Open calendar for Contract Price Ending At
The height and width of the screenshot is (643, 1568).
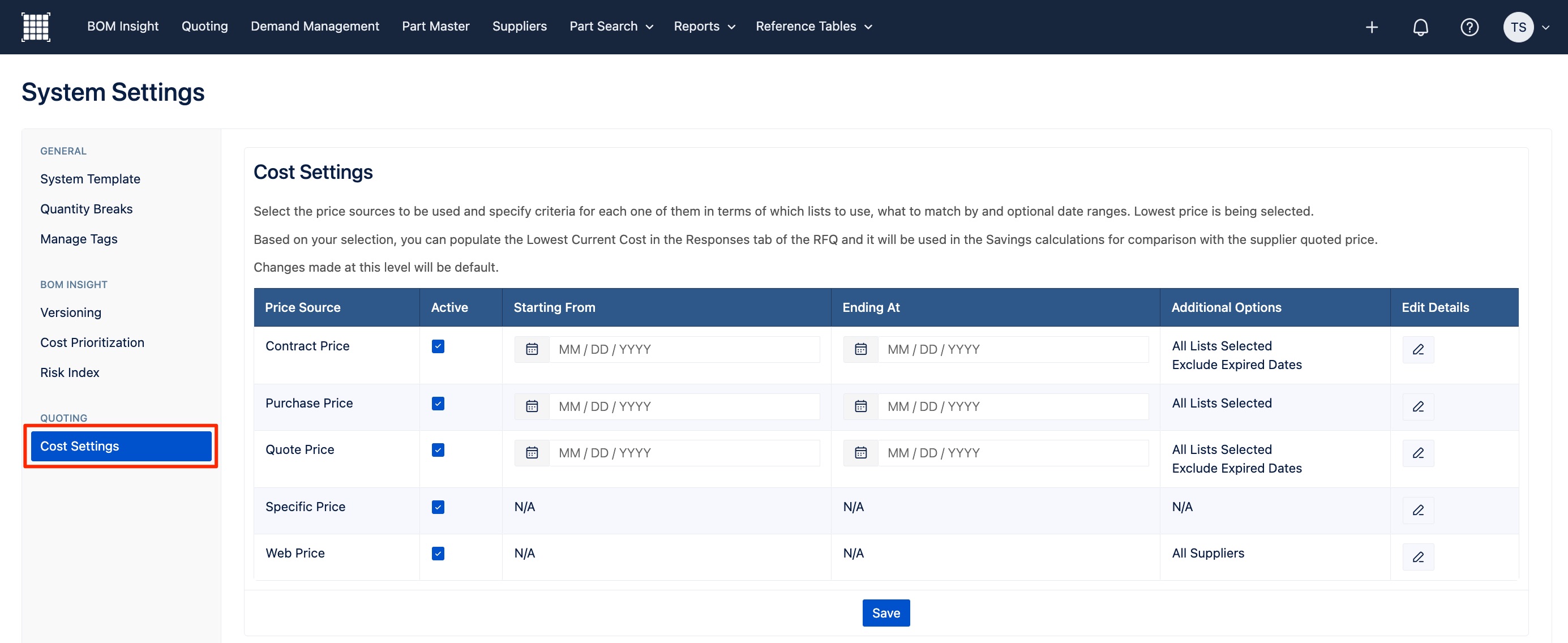click(x=860, y=349)
